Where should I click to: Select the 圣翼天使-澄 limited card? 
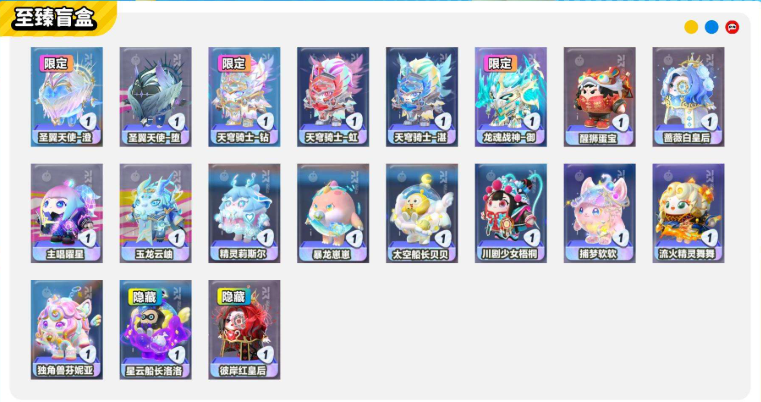pos(66,97)
